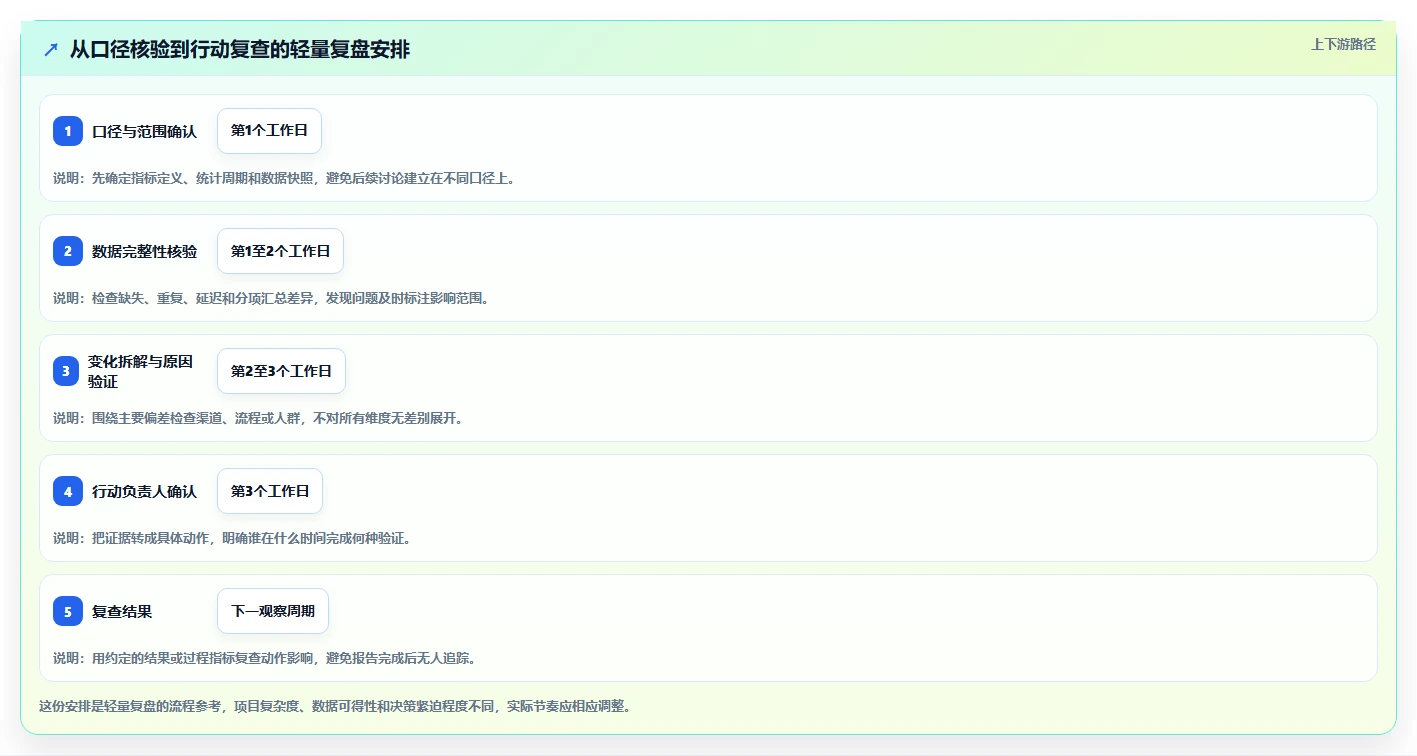Screen dimensions: 1417x756
Task: Click the 行动负责人确认 step title
Action: [x=144, y=491]
